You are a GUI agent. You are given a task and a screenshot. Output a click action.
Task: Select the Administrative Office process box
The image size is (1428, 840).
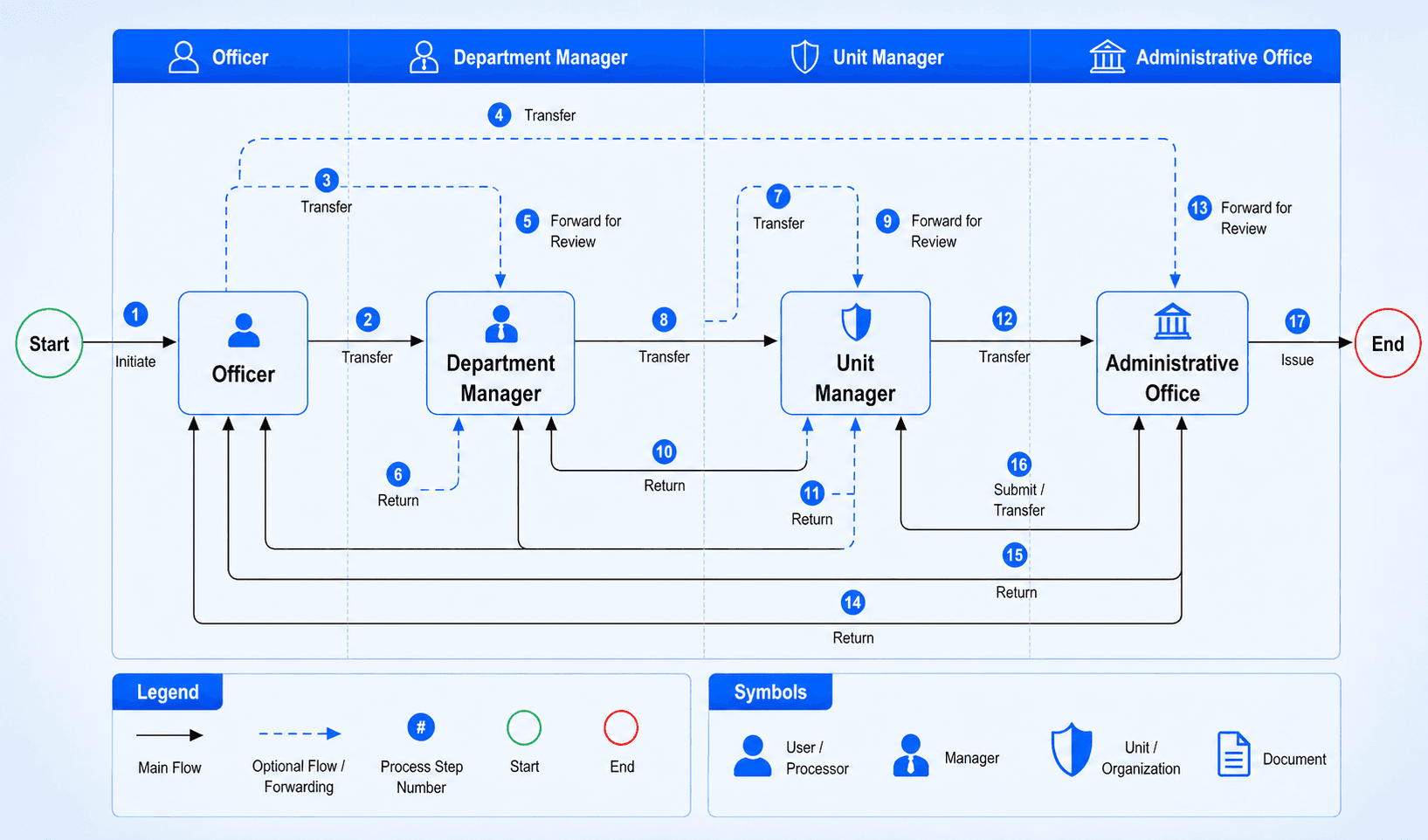click(1172, 353)
